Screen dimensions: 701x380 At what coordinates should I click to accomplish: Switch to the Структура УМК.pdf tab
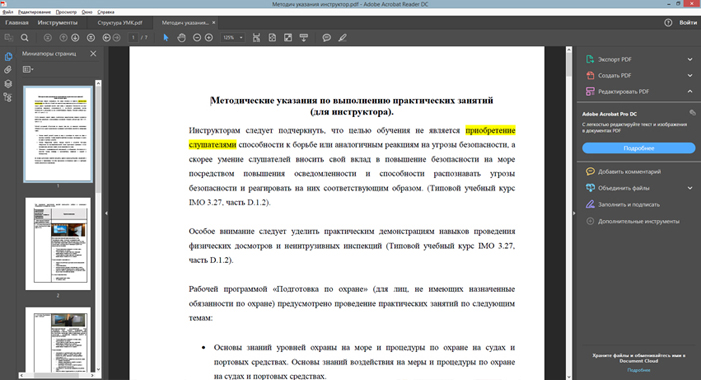(x=120, y=23)
